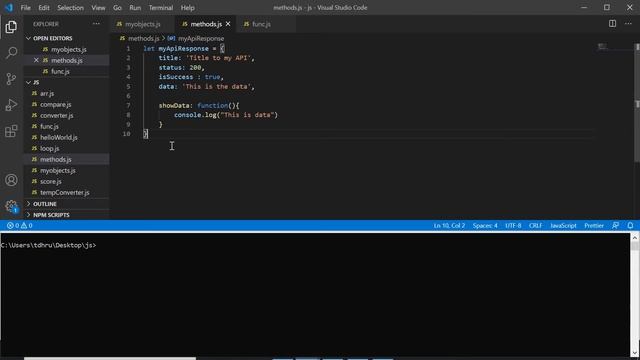Image resolution: width=640 pixels, height=360 pixels.
Task: Click myApiResponse in the breadcrumb
Action: [201, 38]
